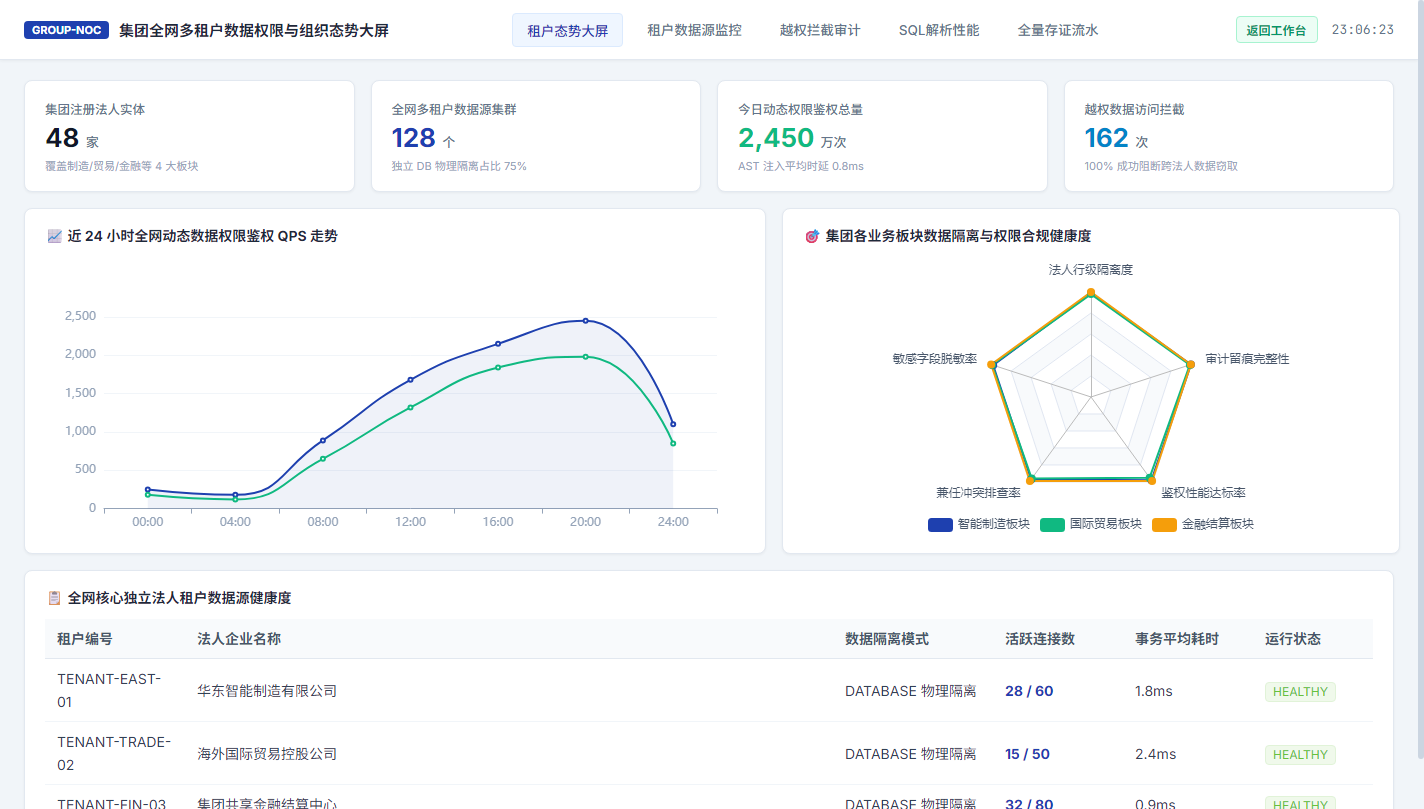The image size is (1424, 809).
Task: Open the 全量存证流水 tab
Action: tap(1058, 30)
